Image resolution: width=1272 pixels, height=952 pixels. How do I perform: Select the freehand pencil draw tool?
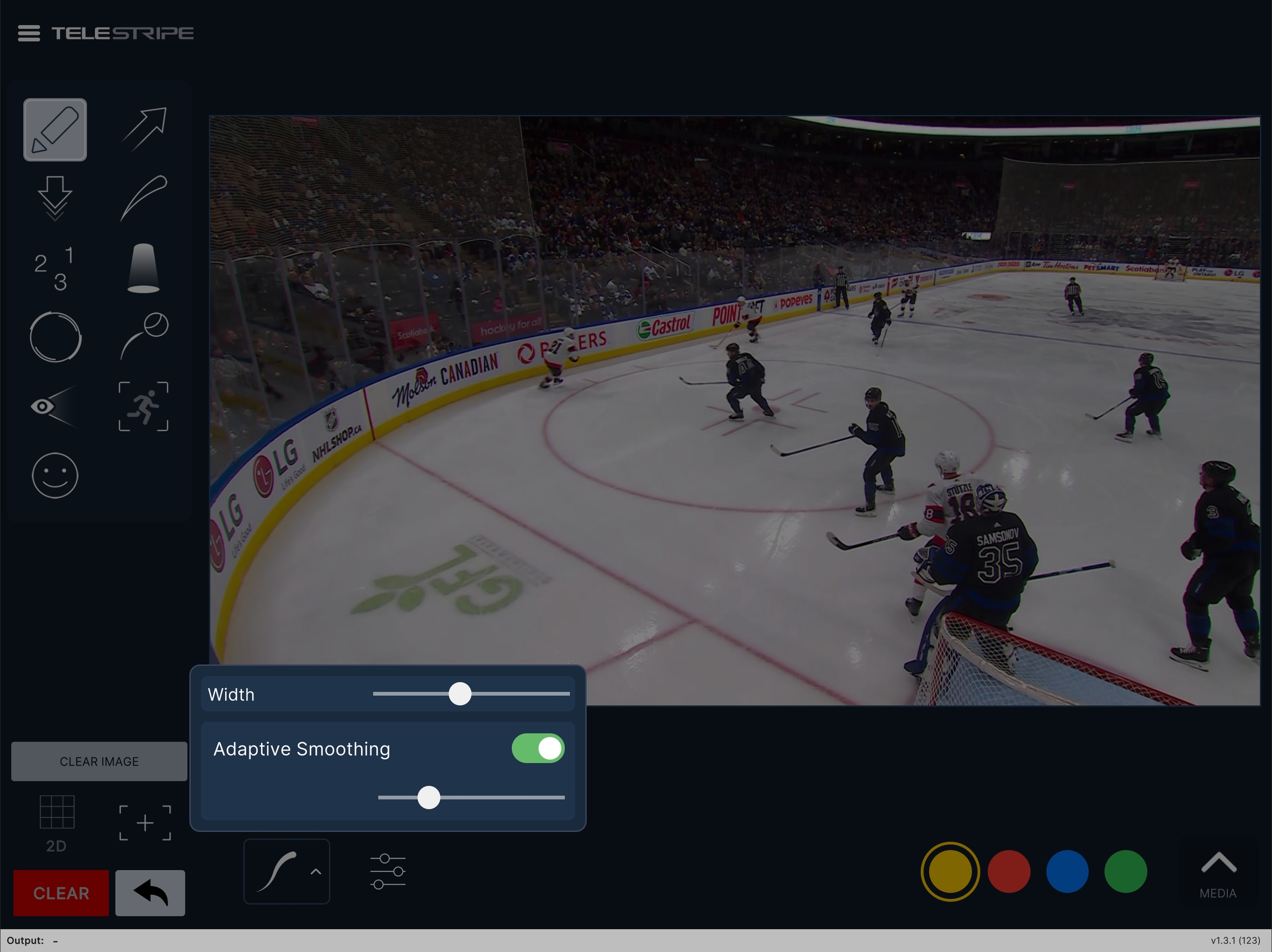(x=55, y=130)
